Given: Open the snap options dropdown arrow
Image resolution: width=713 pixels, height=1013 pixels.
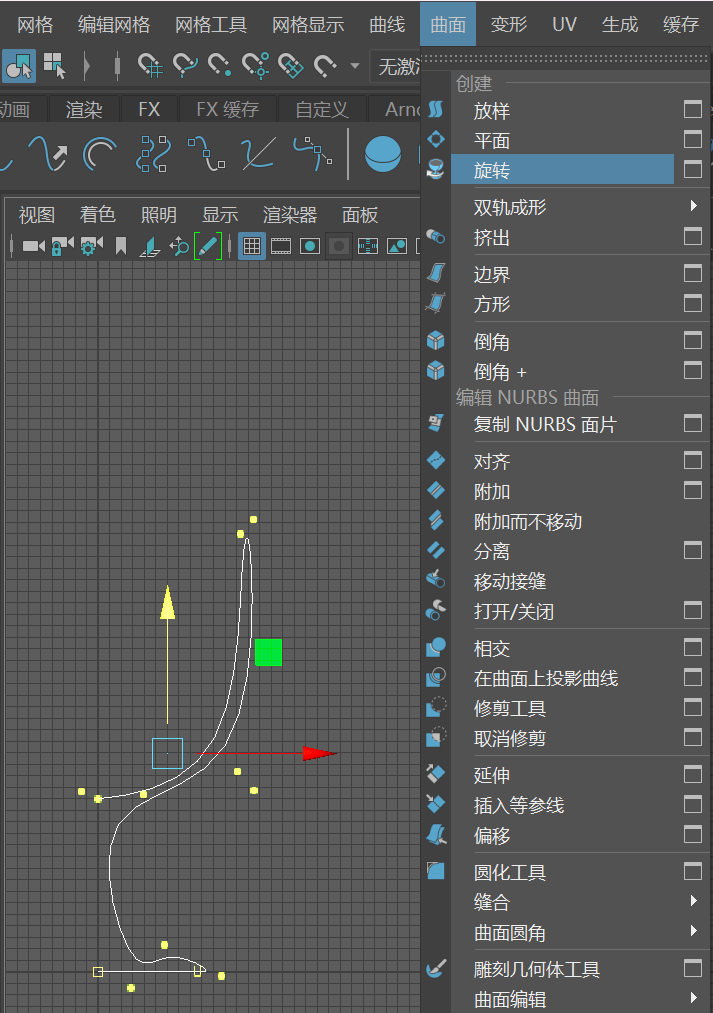Looking at the screenshot, I should click(x=354, y=67).
